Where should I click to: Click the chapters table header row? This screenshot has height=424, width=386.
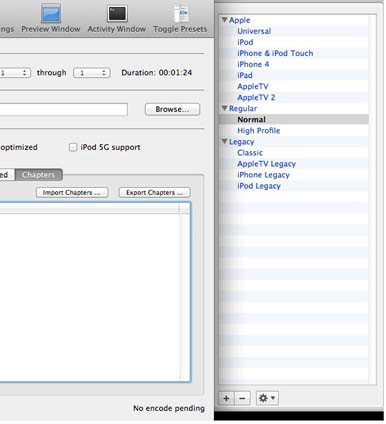pos(95,208)
